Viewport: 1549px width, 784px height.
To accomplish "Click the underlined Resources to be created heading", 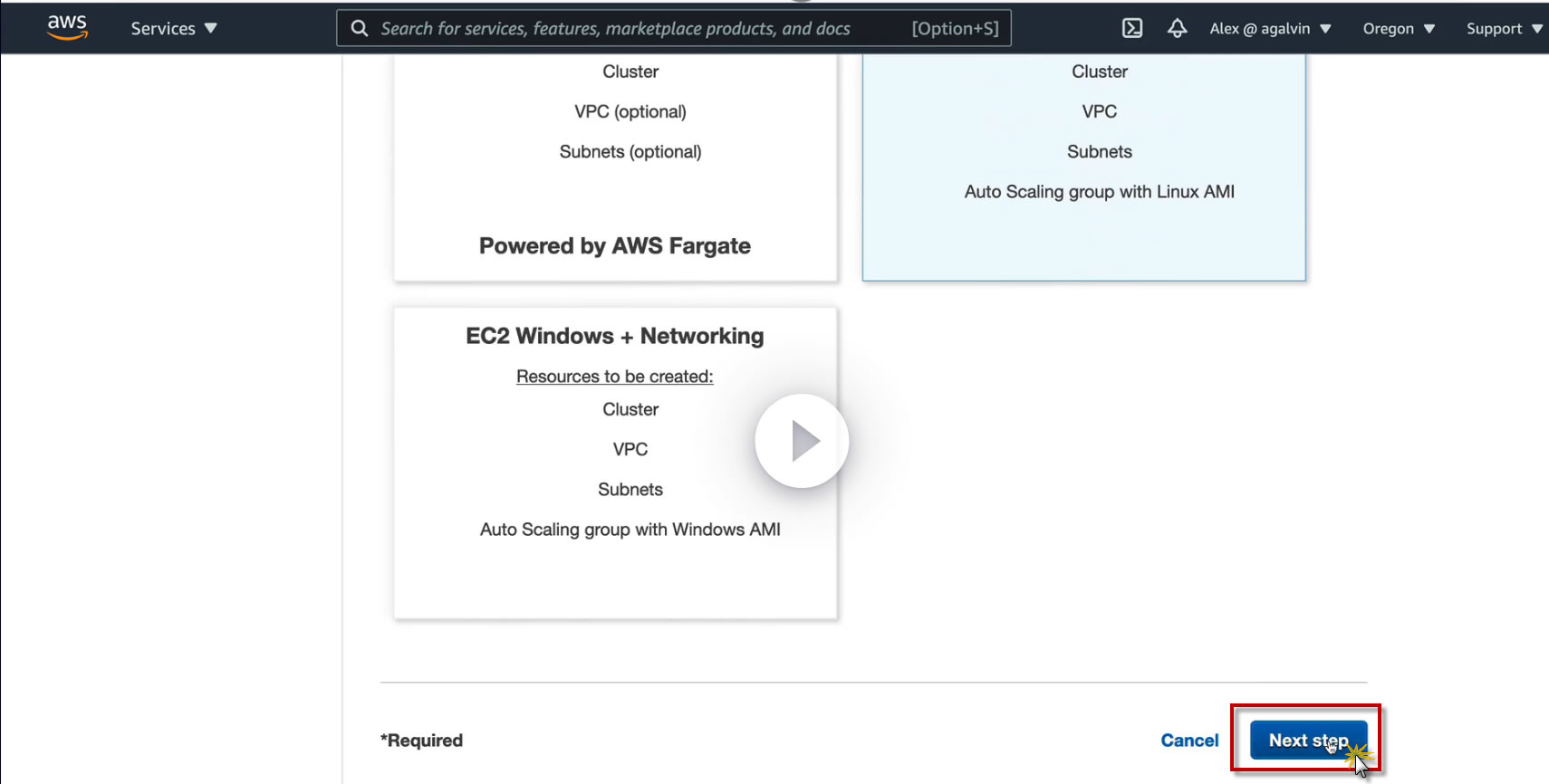I will click(x=615, y=377).
